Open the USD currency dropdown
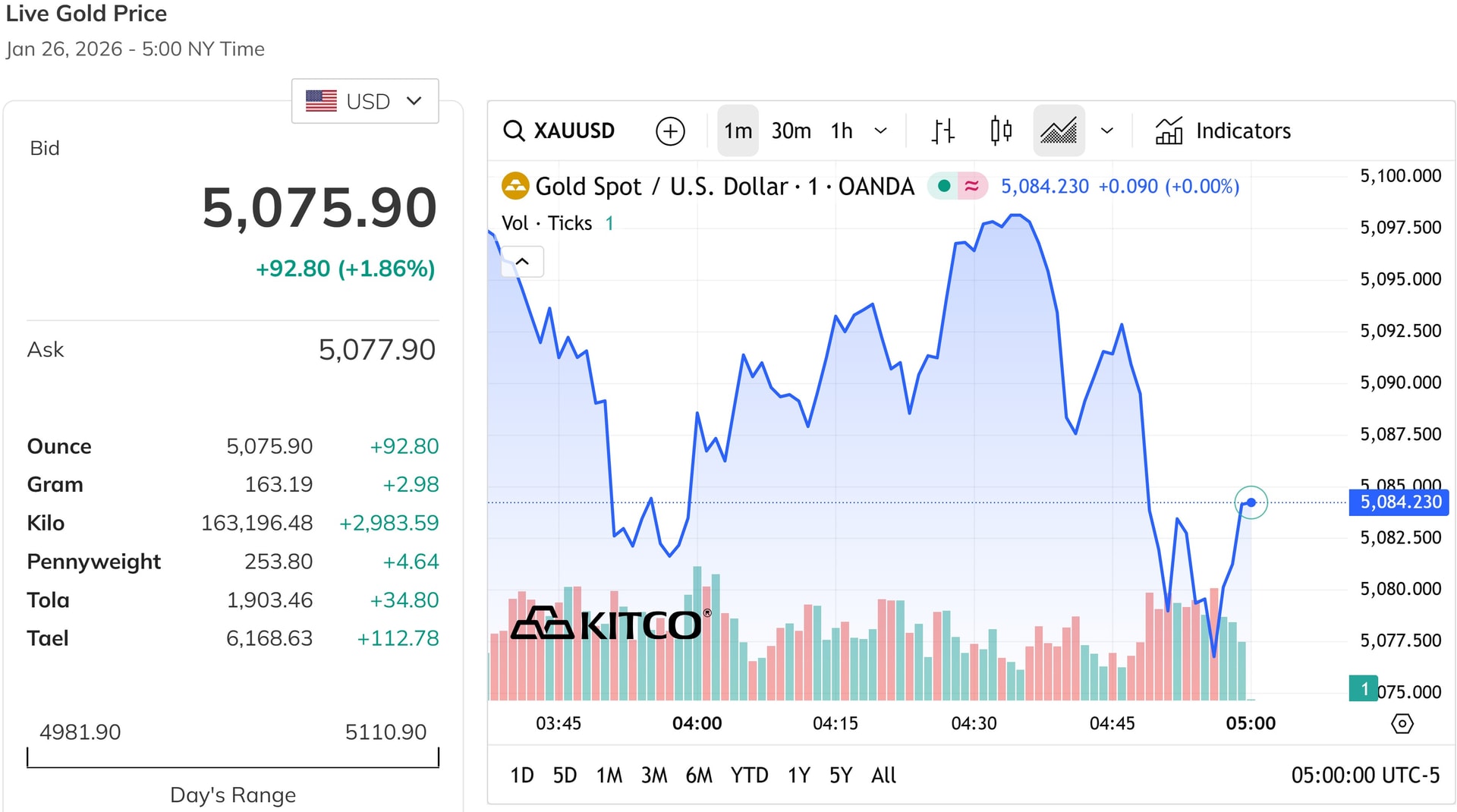The width and height of the screenshot is (1457, 812). [365, 100]
